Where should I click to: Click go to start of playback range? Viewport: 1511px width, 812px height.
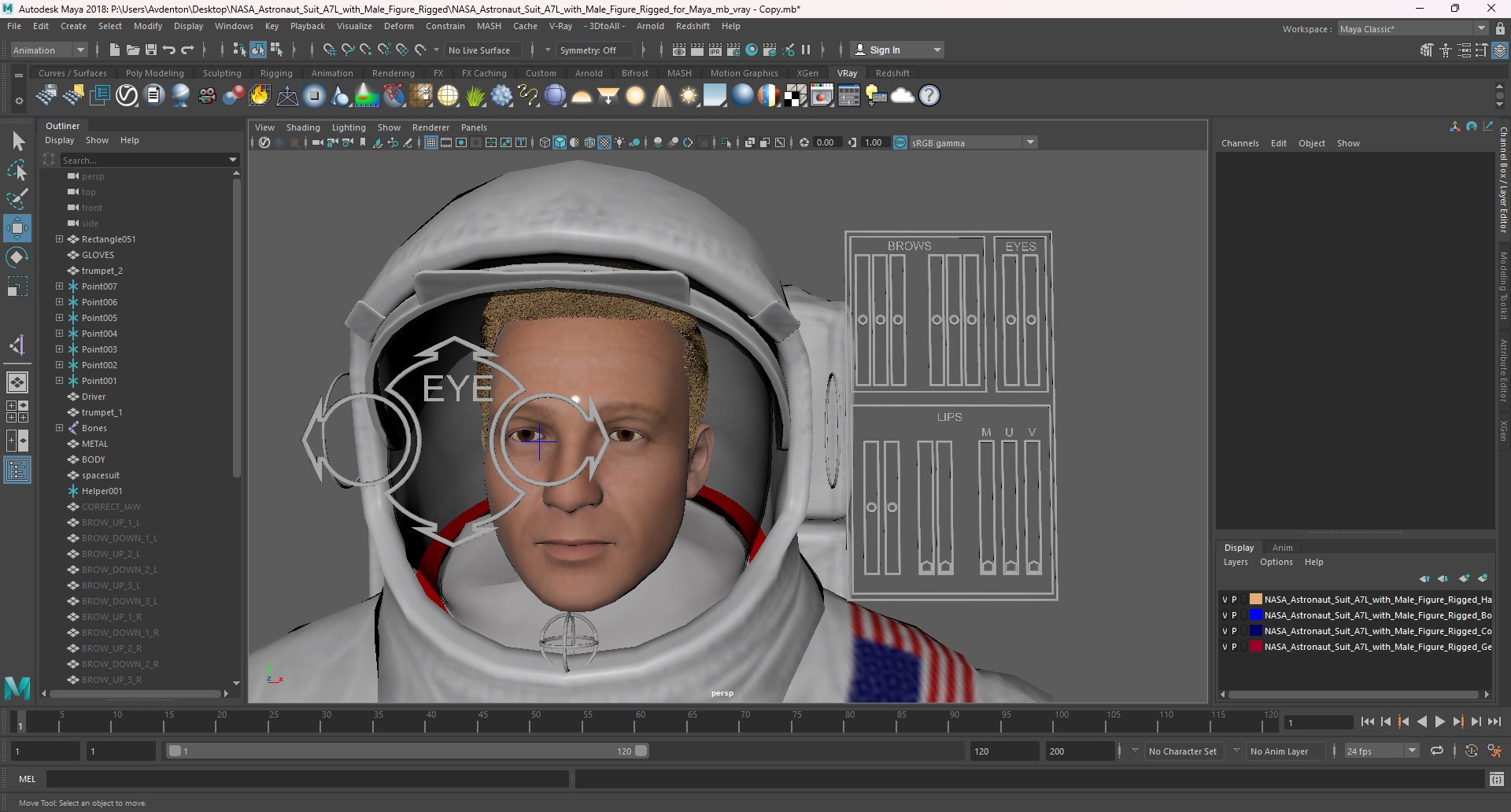[x=1368, y=722]
